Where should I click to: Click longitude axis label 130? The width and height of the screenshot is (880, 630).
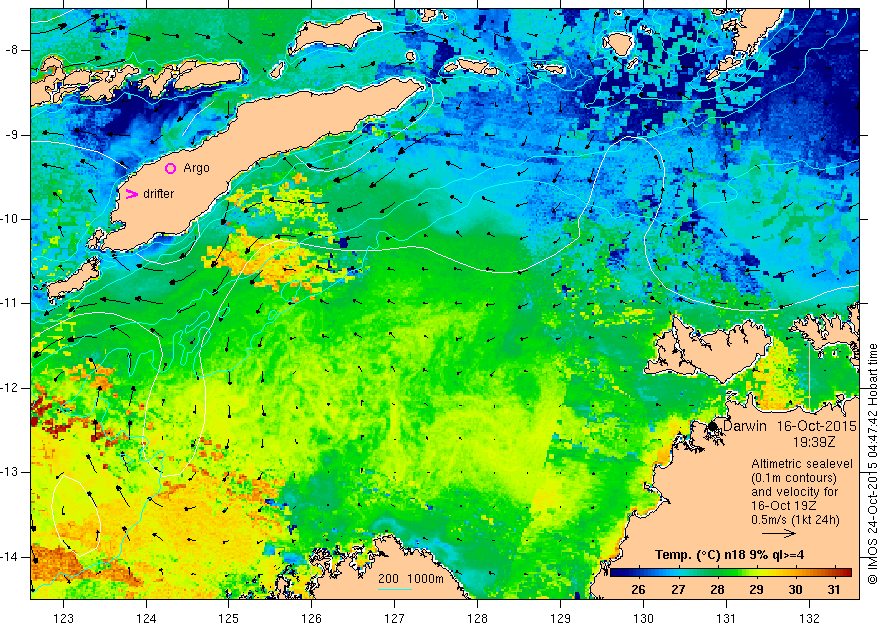(x=643, y=619)
